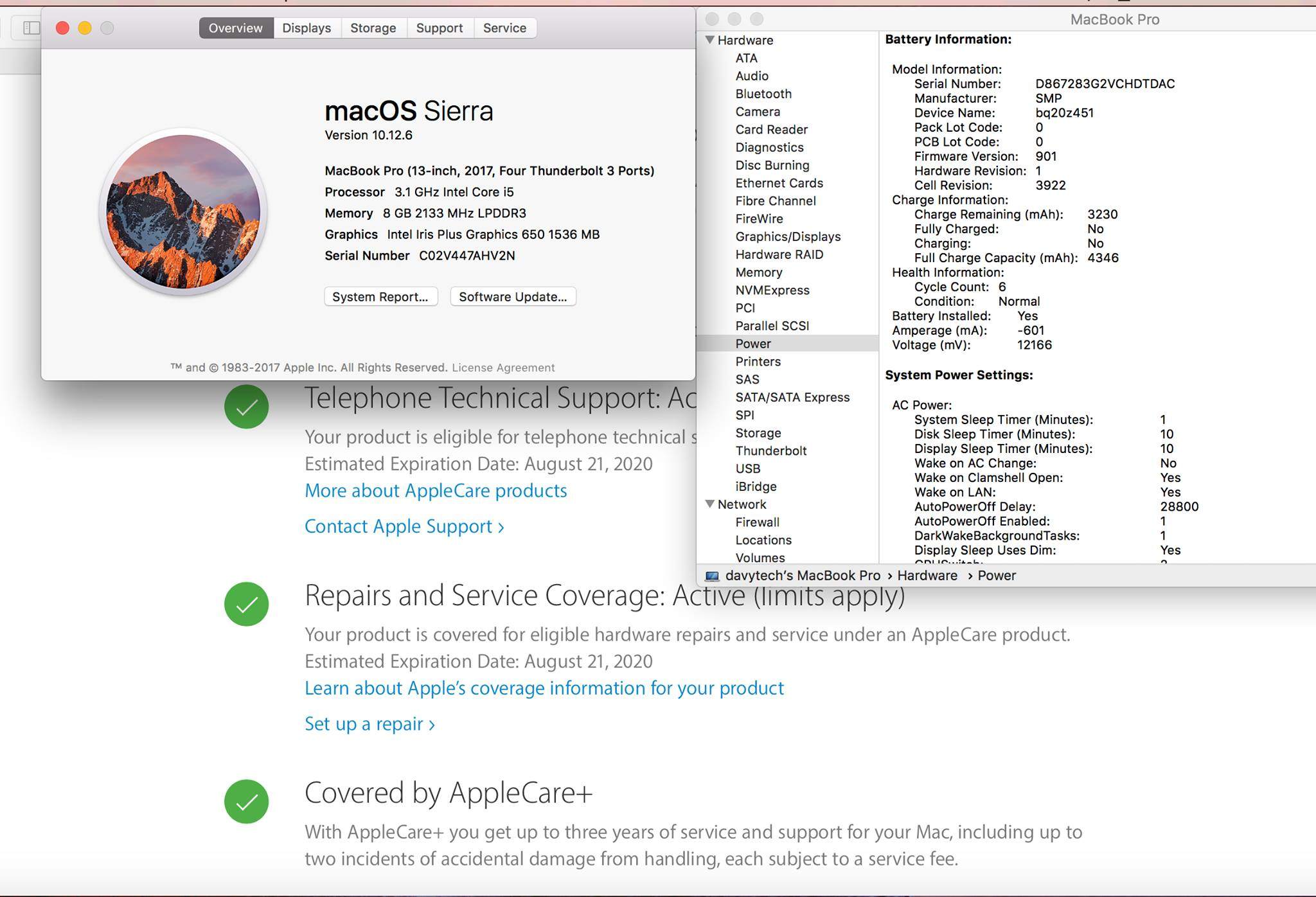Viewport: 1316px width, 897px height.
Task: Click green checkmark beside Telephone Technical Support
Action: pos(247,407)
